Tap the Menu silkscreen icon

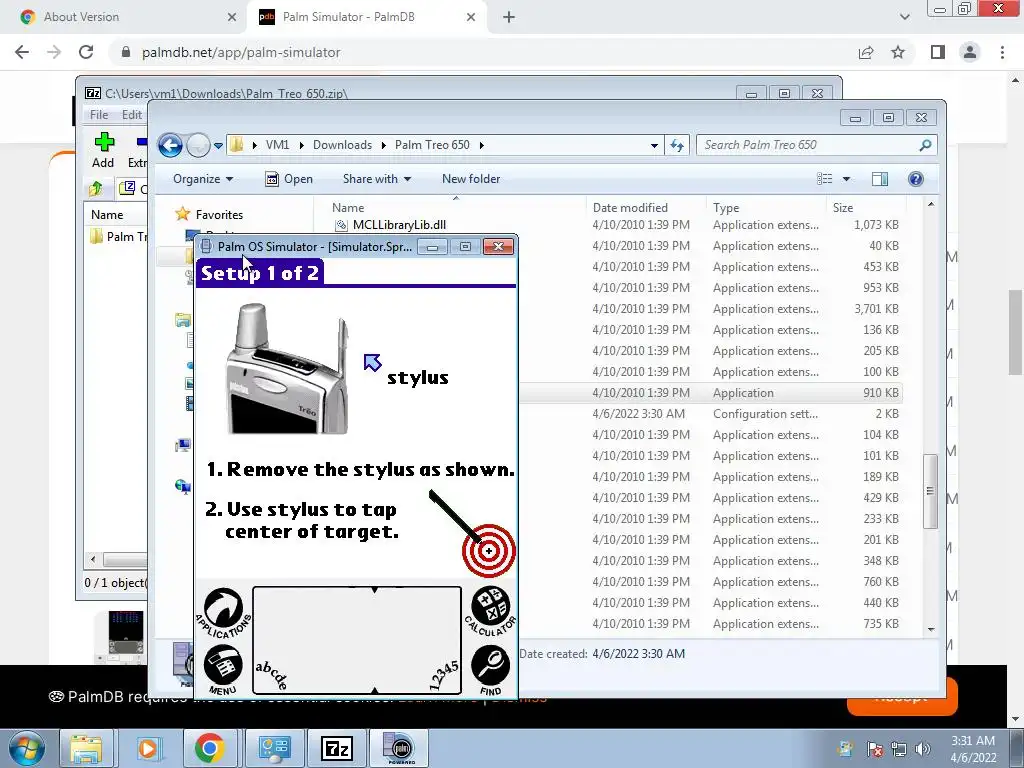pyautogui.click(x=223, y=669)
